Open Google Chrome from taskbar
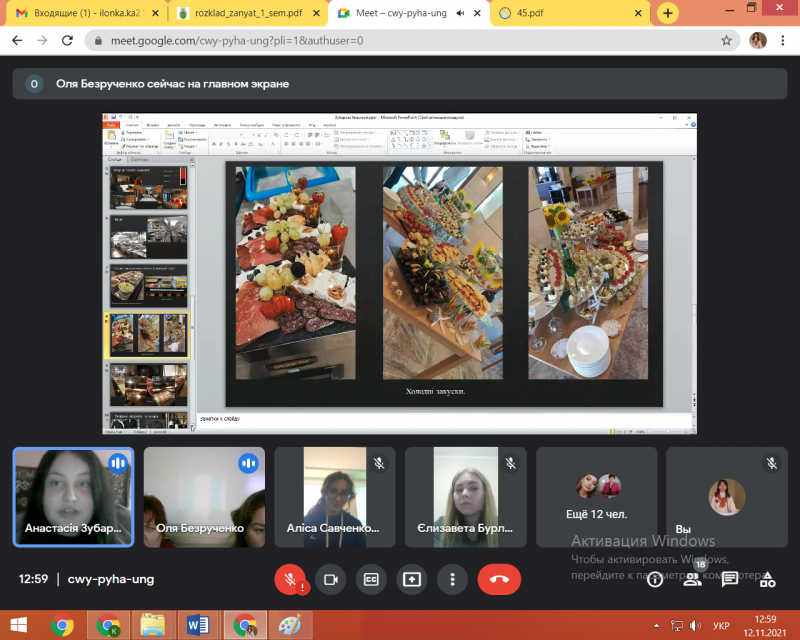Screen dimensions: 800x640 click(62, 625)
